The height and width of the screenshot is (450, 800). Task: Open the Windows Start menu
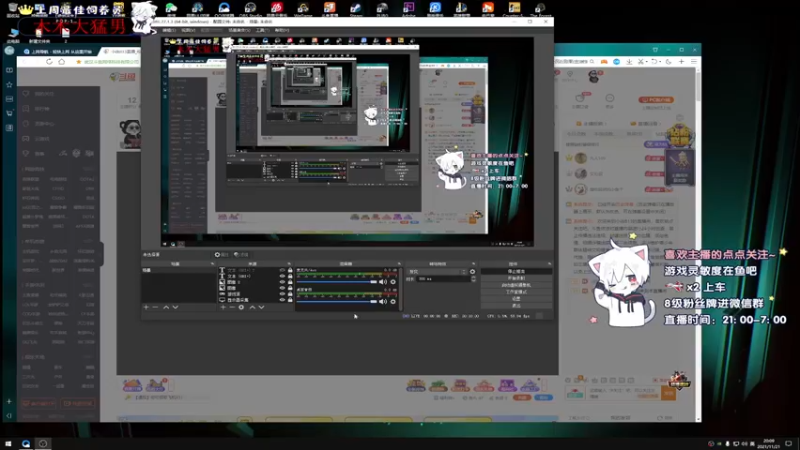(x=8, y=444)
